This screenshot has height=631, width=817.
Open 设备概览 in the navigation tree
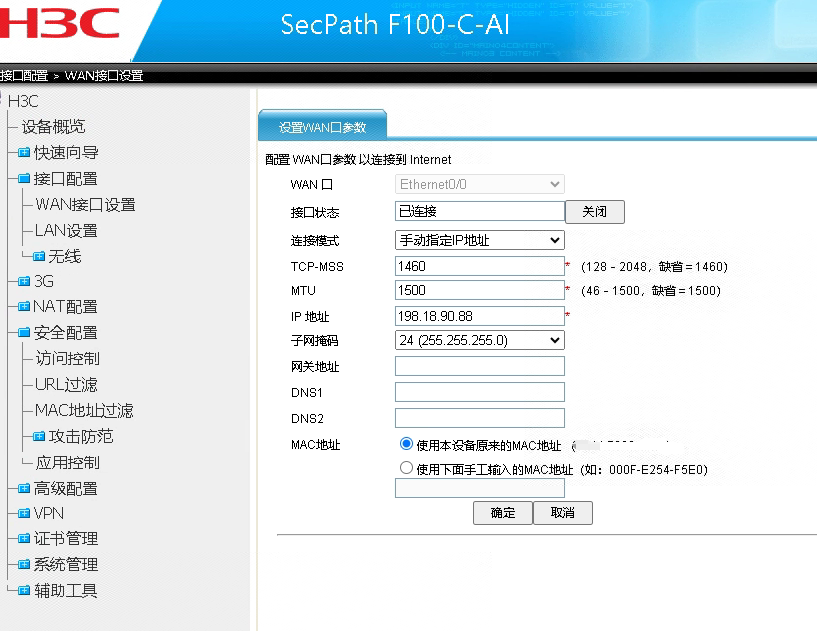53,127
